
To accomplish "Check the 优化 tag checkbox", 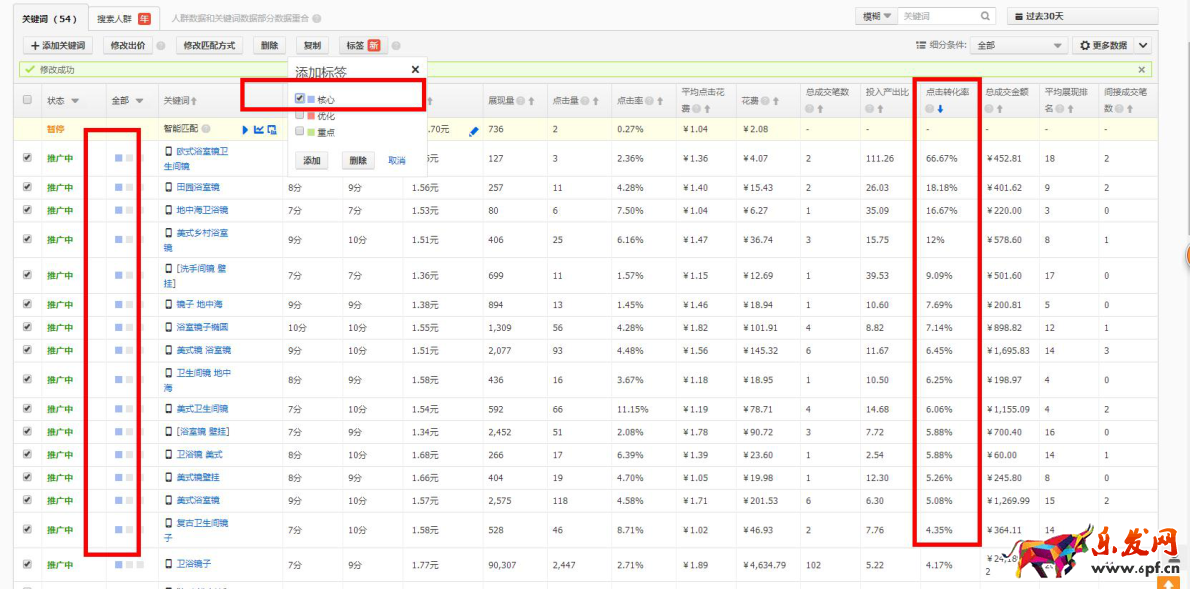I will [300, 116].
